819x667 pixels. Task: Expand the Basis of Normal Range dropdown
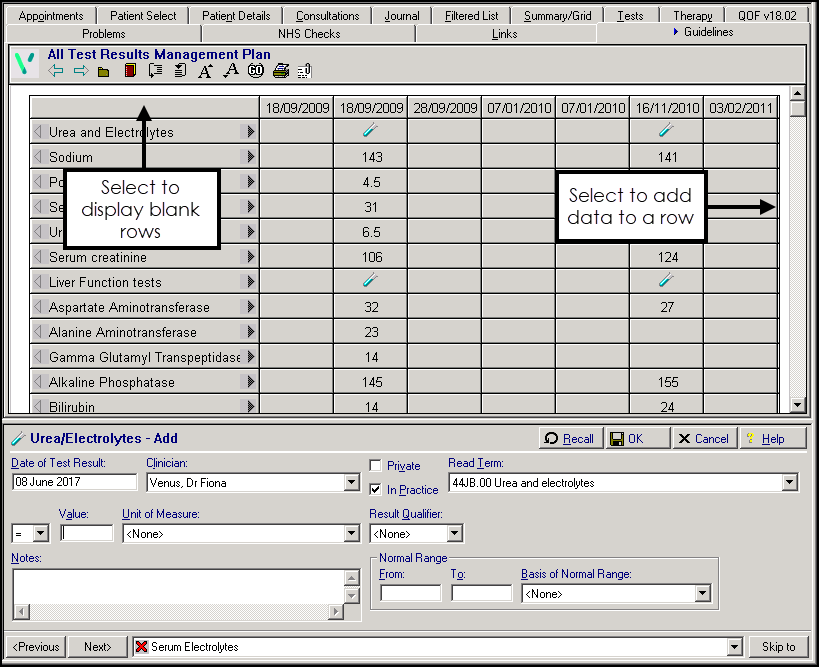pyautogui.click(x=702, y=594)
